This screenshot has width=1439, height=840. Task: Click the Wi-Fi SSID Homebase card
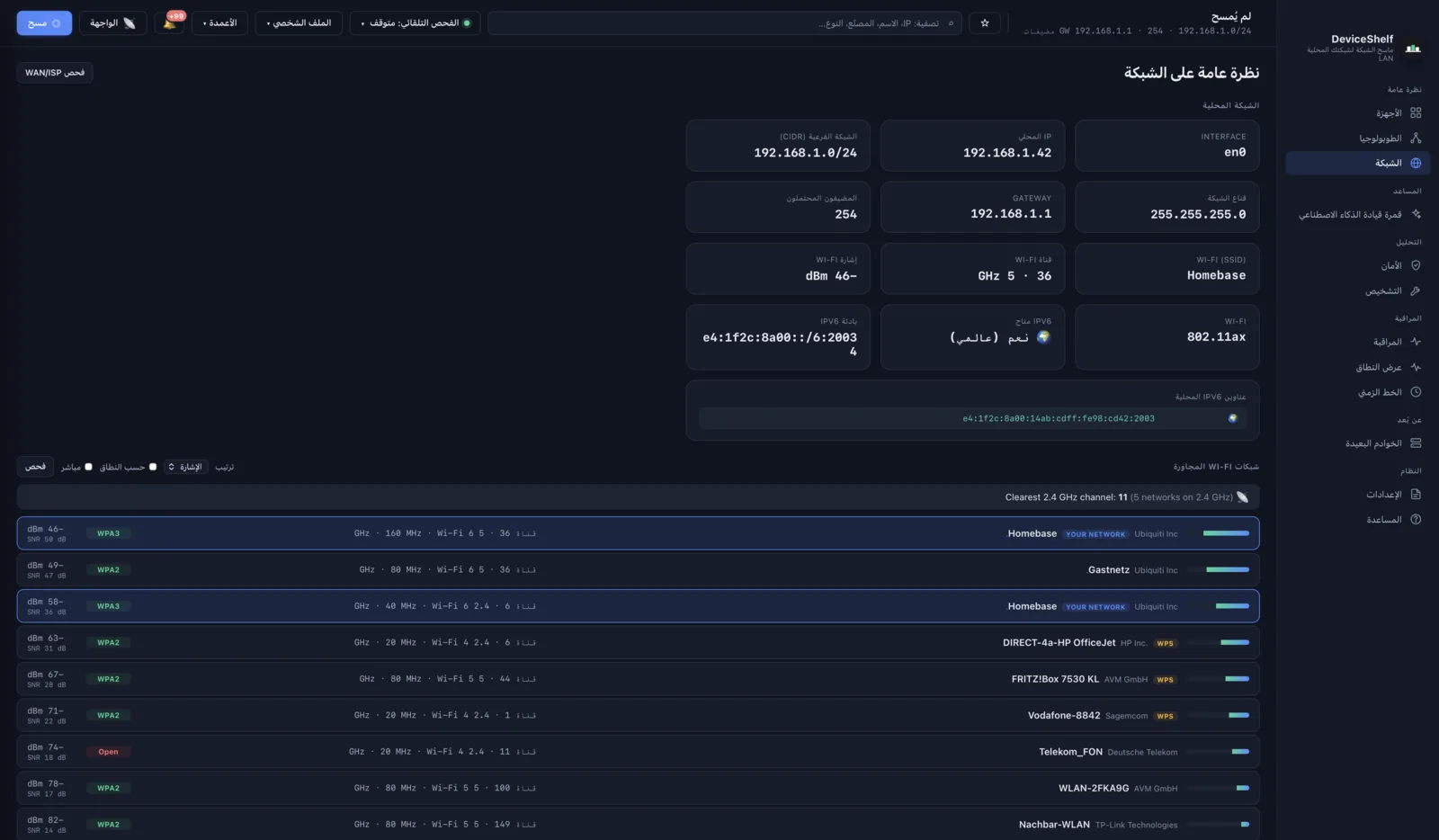click(x=1166, y=269)
